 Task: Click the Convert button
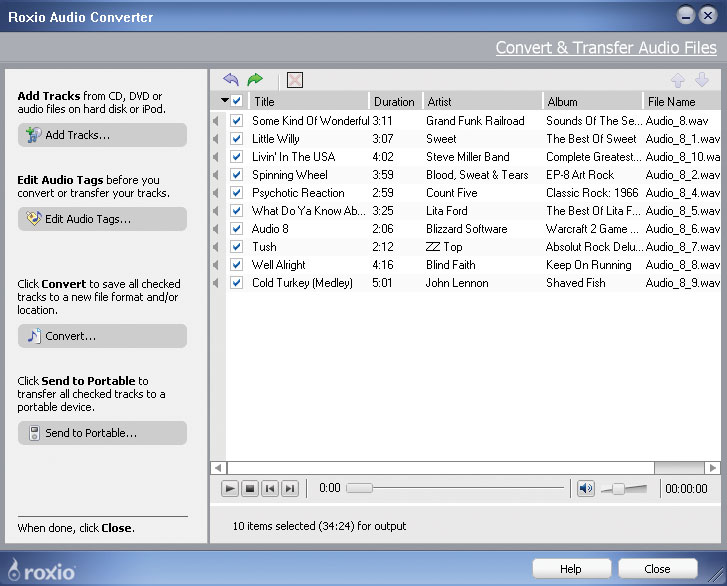102,336
